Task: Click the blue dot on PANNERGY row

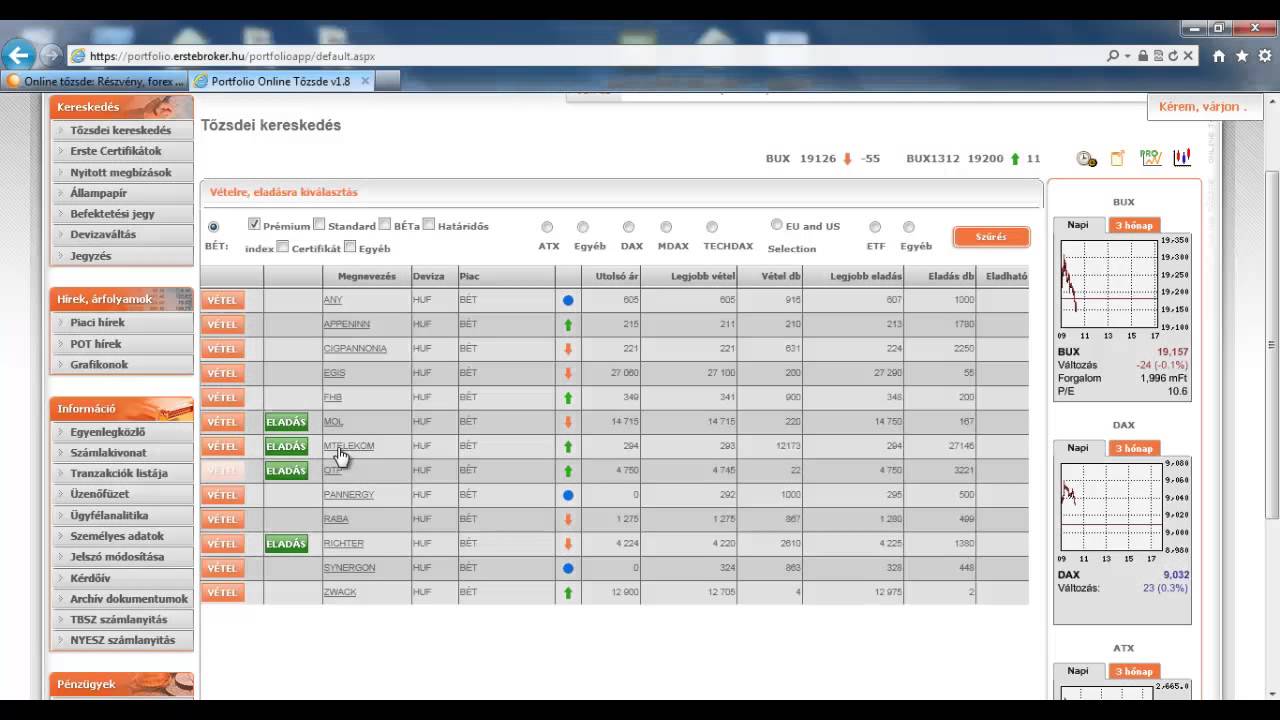Action: (x=568, y=495)
